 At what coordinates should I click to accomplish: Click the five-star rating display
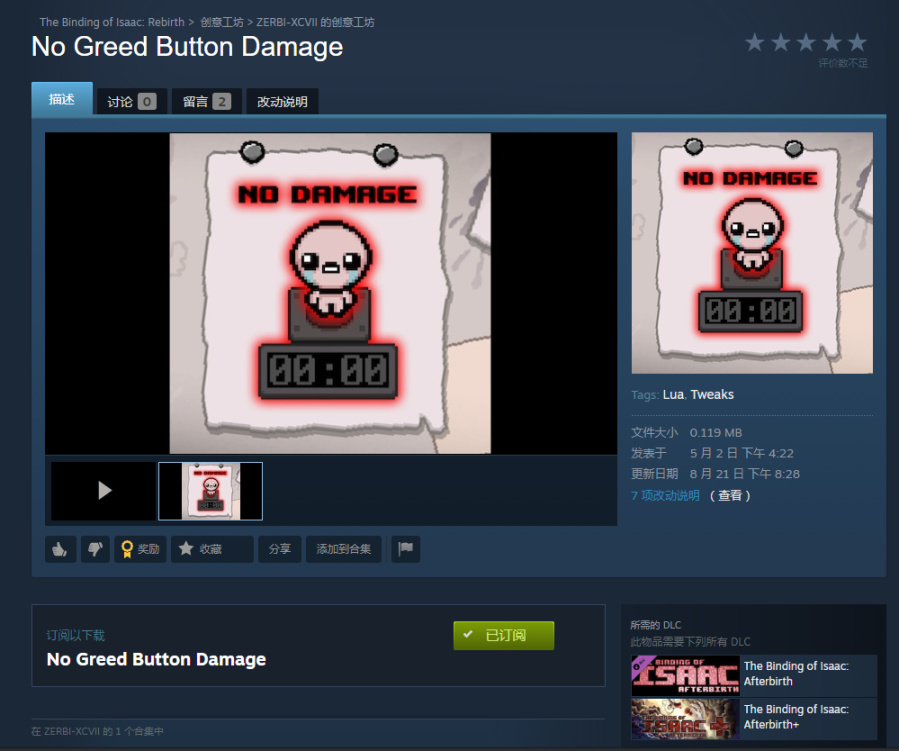click(806, 42)
